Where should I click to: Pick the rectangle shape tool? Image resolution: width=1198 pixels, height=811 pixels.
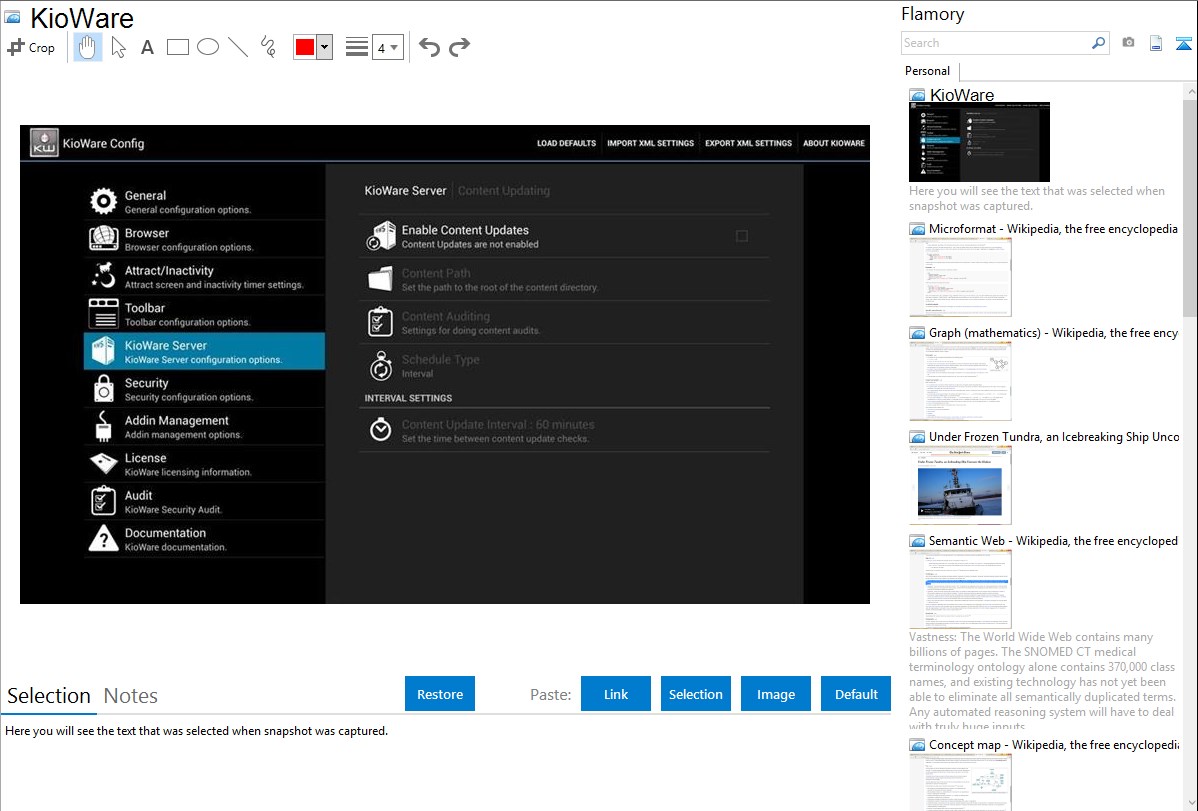point(177,47)
